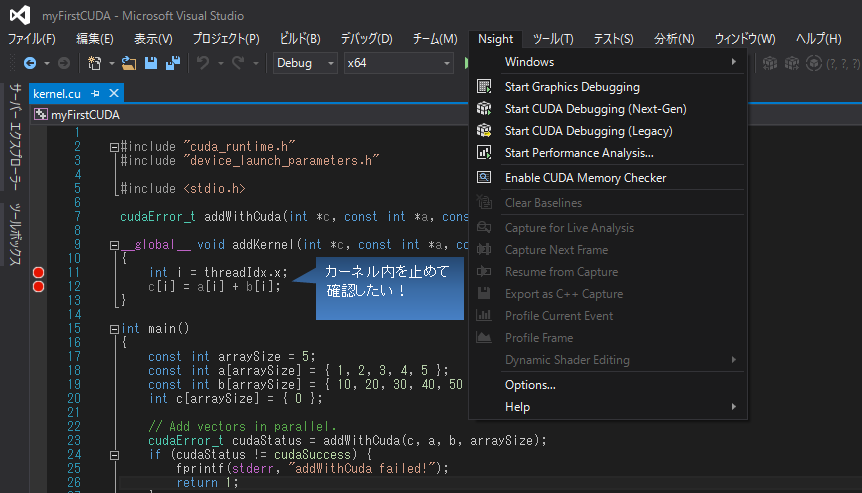862x493 pixels.
Task: Open the テスト(S) menu
Action: [614, 38]
